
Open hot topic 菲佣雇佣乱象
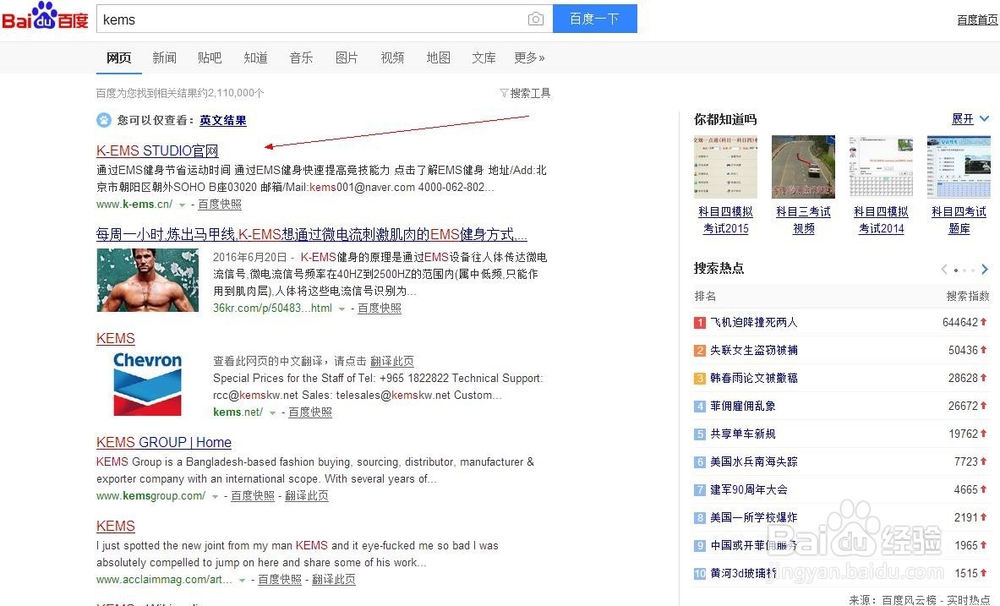pyautogui.click(x=743, y=406)
